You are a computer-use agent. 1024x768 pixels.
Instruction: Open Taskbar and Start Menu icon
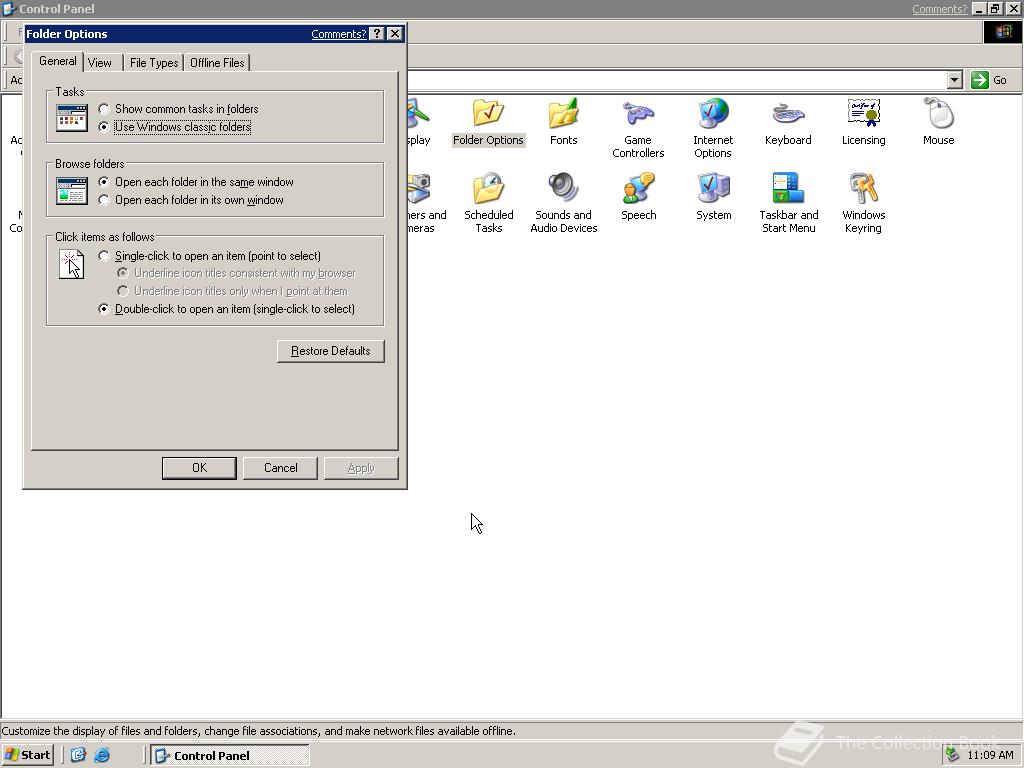tap(788, 203)
